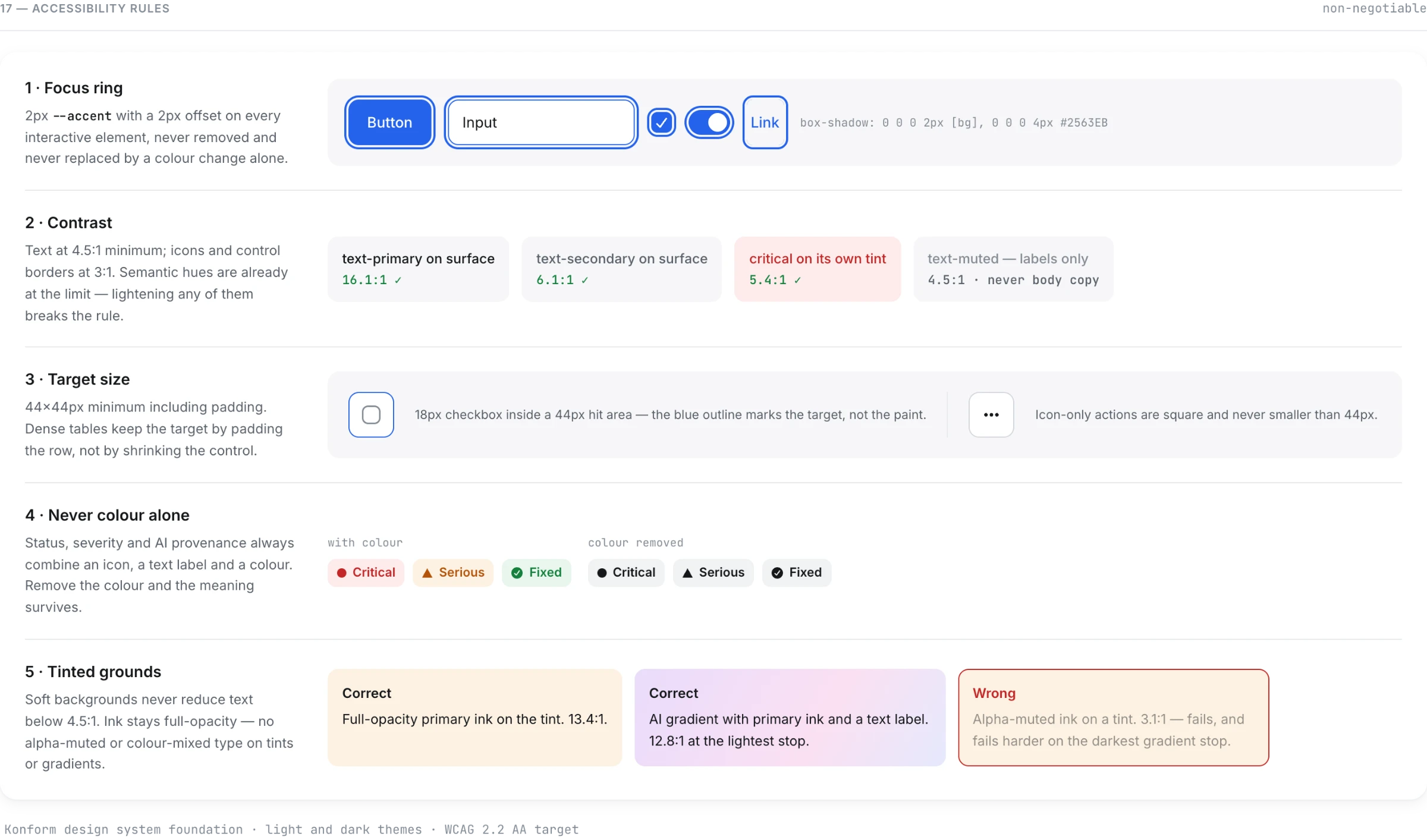
Task: Select the 'critical on its own tint' swatch card
Action: click(x=818, y=269)
